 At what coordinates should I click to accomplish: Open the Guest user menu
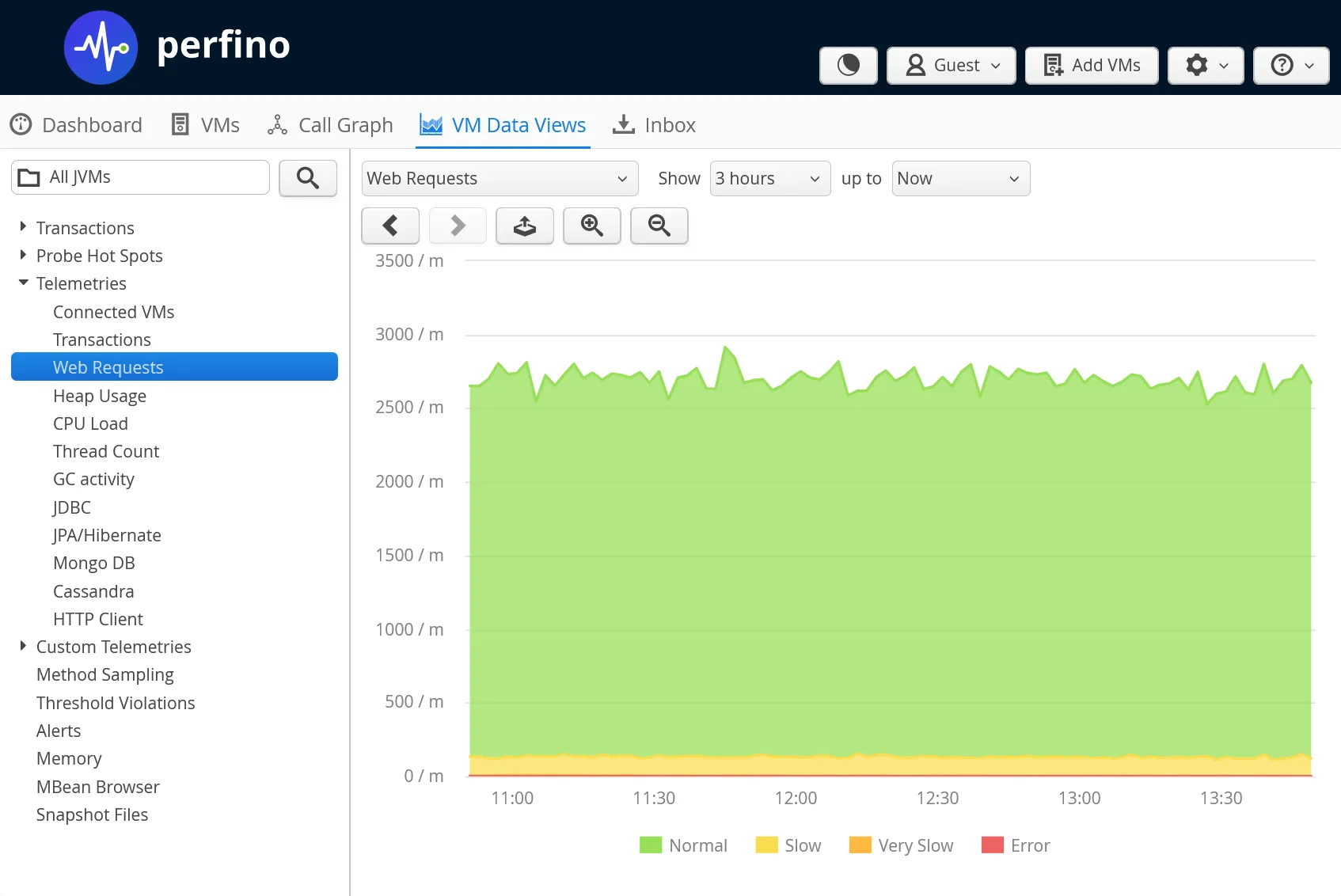pos(951,65)
